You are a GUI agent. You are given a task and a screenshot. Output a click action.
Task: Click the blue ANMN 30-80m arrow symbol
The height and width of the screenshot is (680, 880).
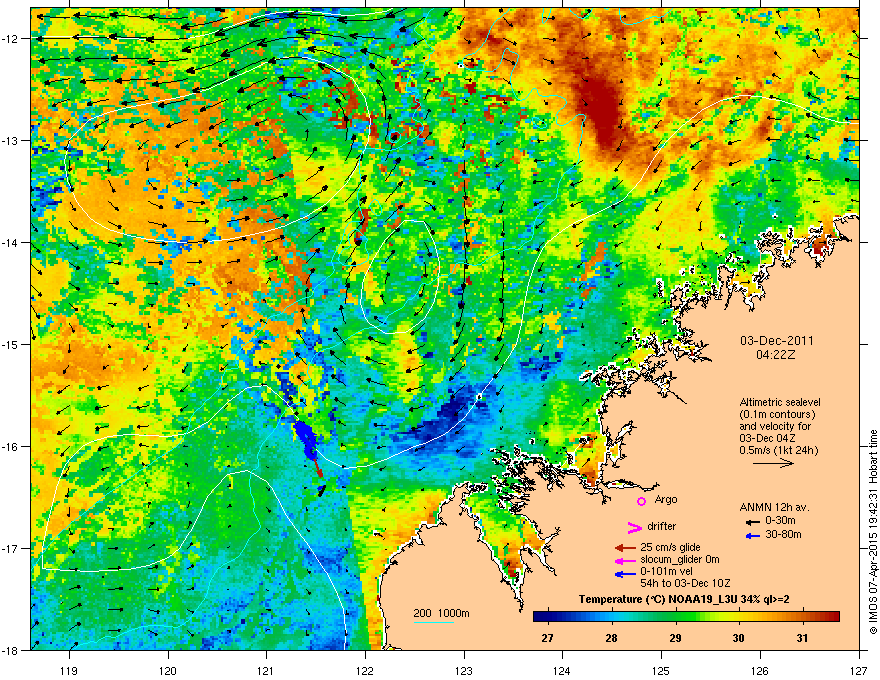point(753,536)
